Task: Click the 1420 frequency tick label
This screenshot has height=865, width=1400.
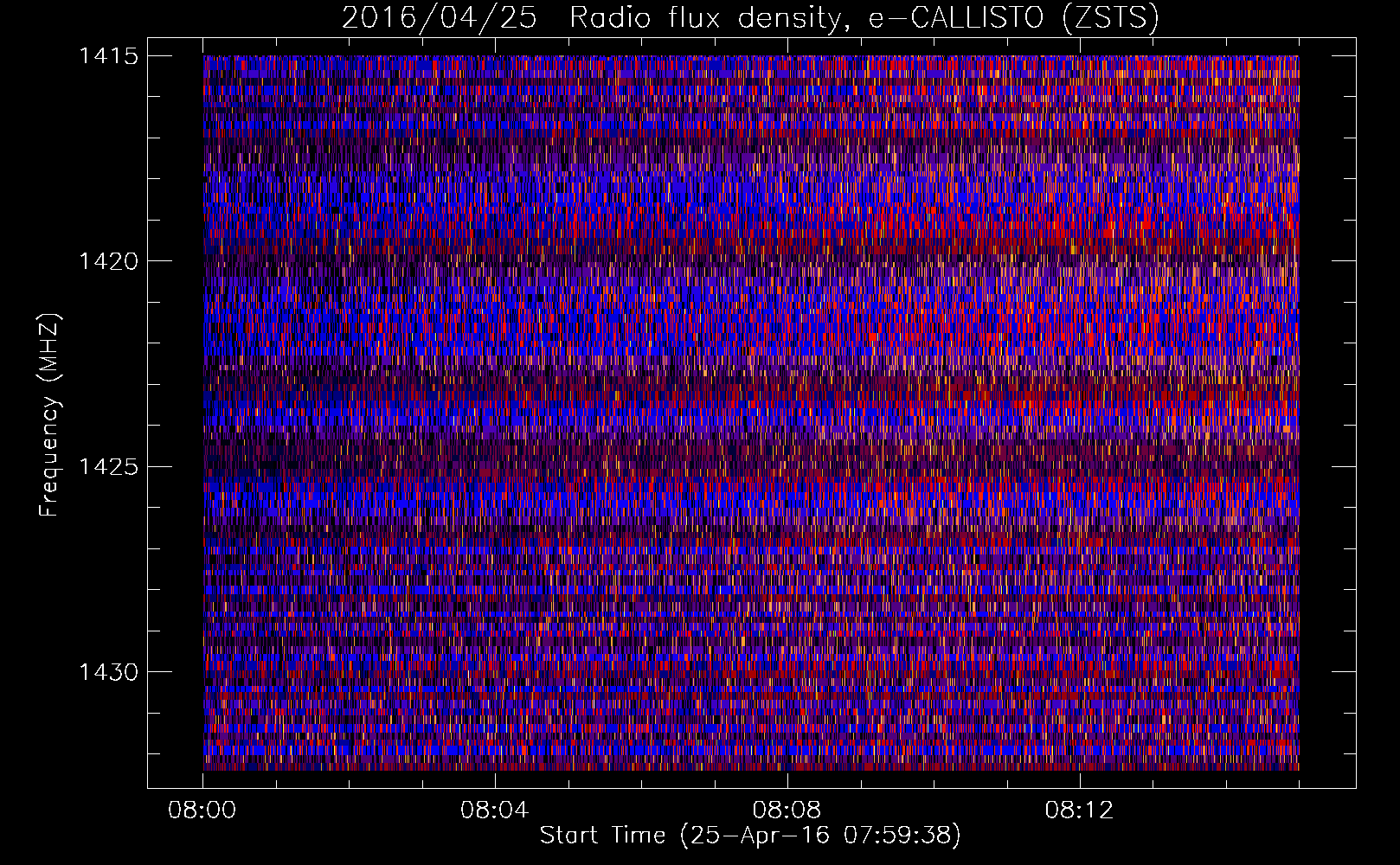Action: [x=108, y=261]
